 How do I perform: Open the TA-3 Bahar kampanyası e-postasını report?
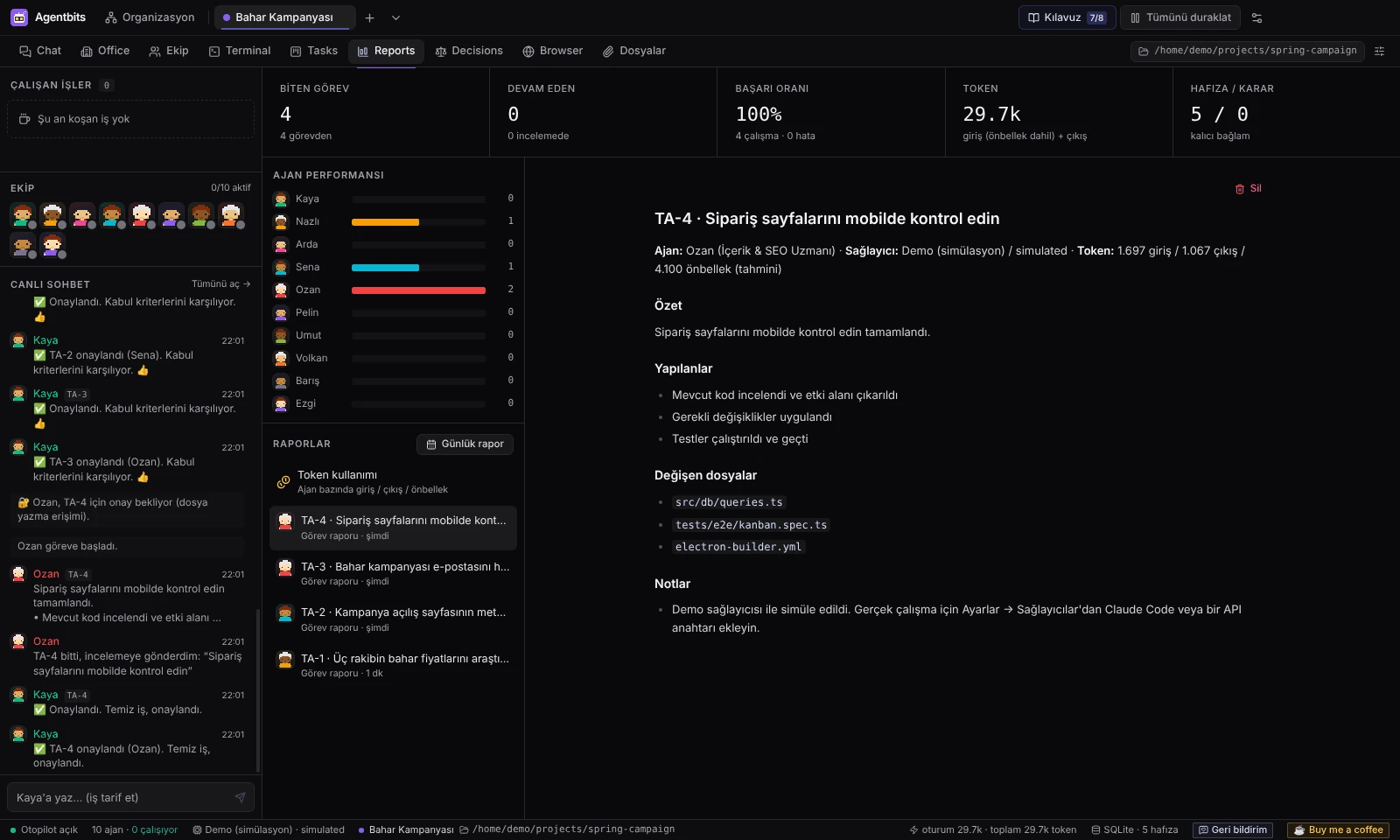[x=393, y=573]
